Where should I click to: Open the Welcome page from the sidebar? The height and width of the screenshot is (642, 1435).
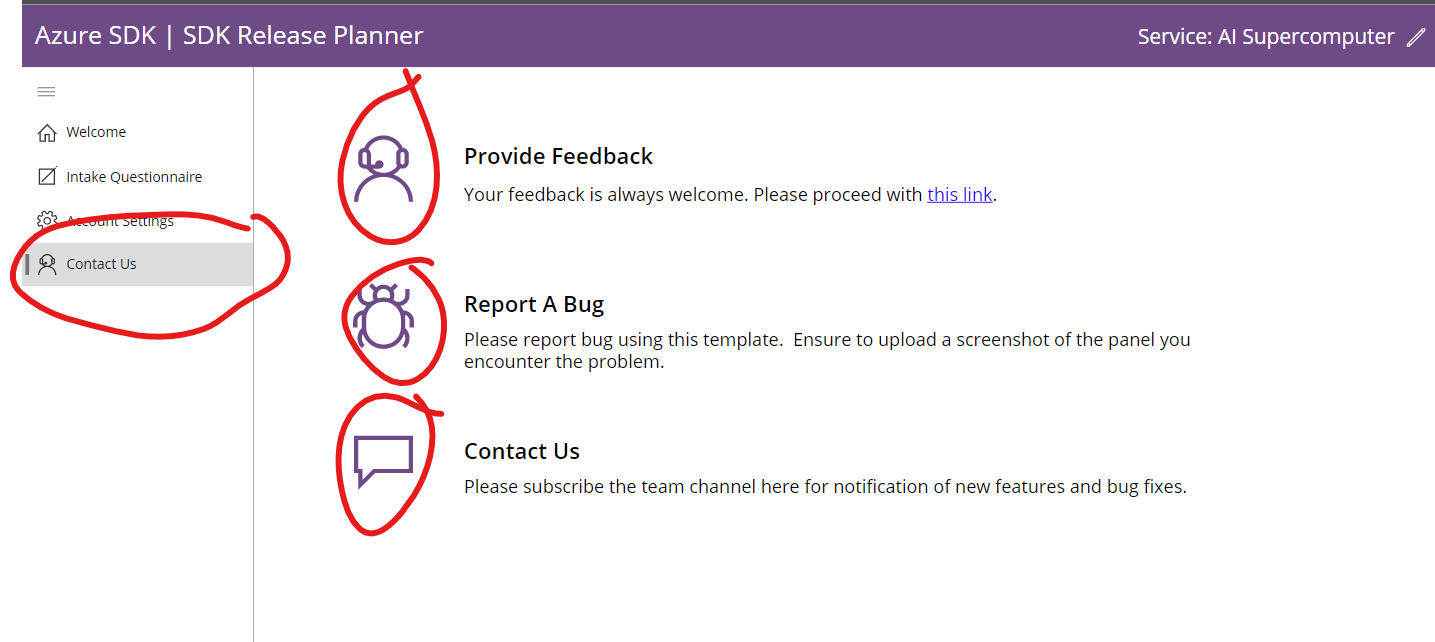pos(95,131)
